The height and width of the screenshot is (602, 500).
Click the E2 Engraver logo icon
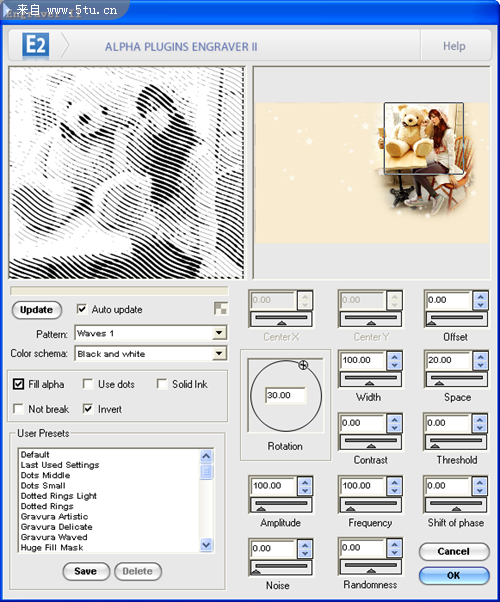pyautogui.click(x=35, y=46)
